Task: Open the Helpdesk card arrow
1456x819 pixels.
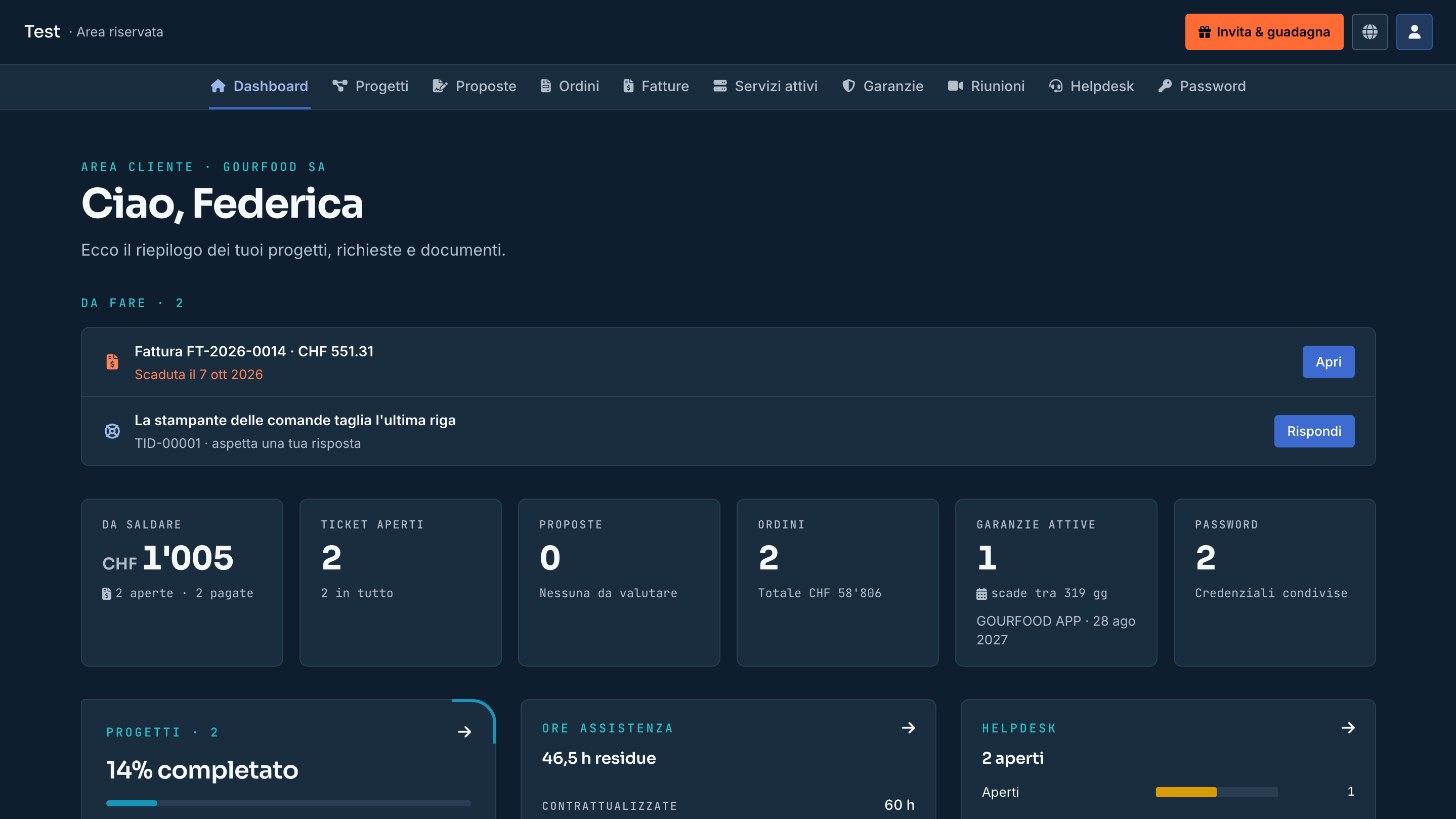Action: (x=1348, y=728)
